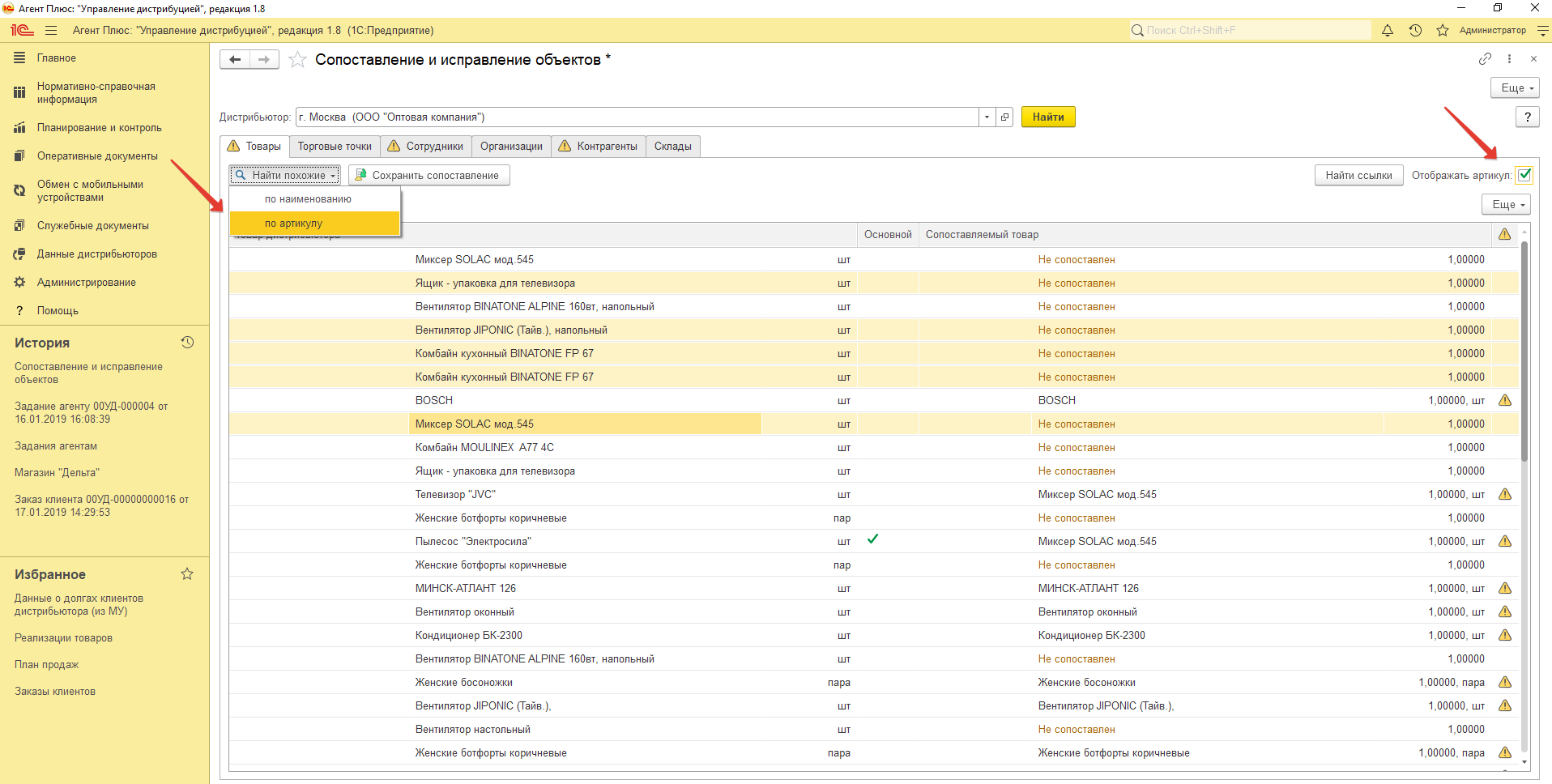Viewport: 1552px width, 784px height.
Task: Open the top Еще dropdown menu
Action: (1515, 87)
